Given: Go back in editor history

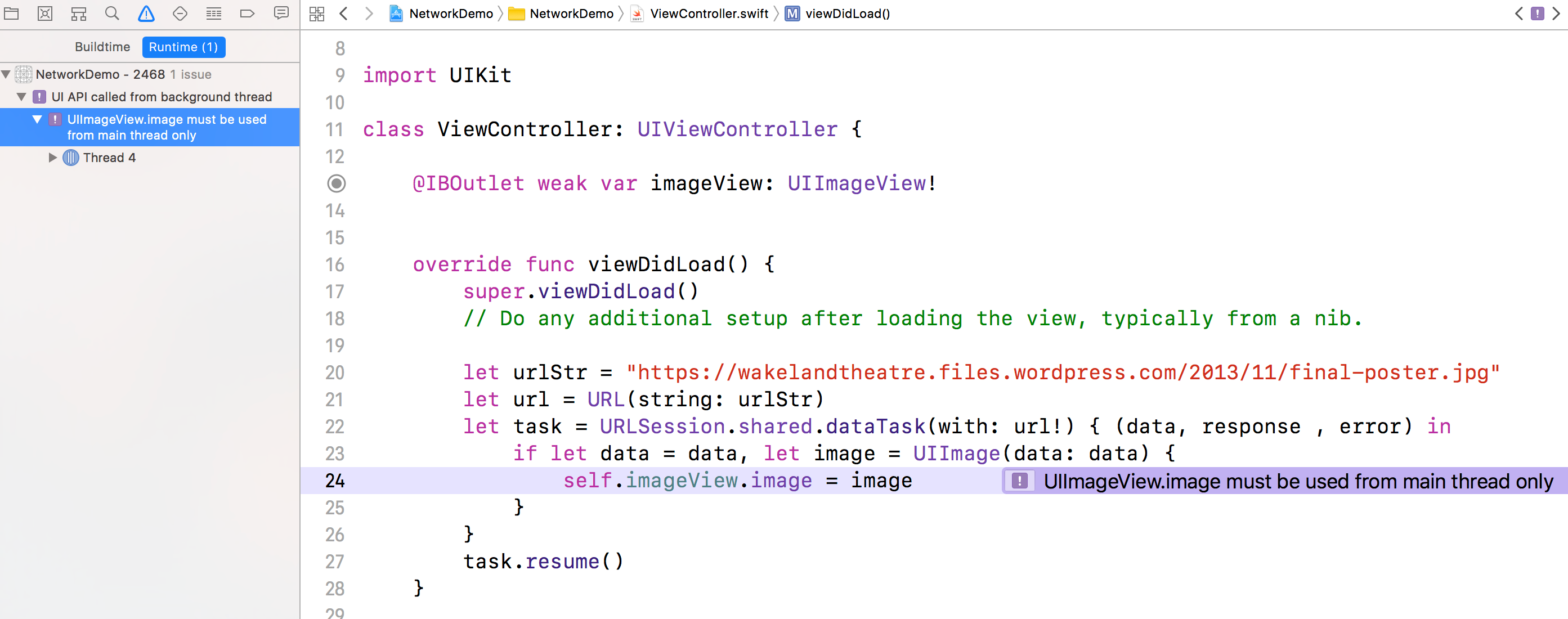Looking at the screenshot, I should (x=344, y=14).
